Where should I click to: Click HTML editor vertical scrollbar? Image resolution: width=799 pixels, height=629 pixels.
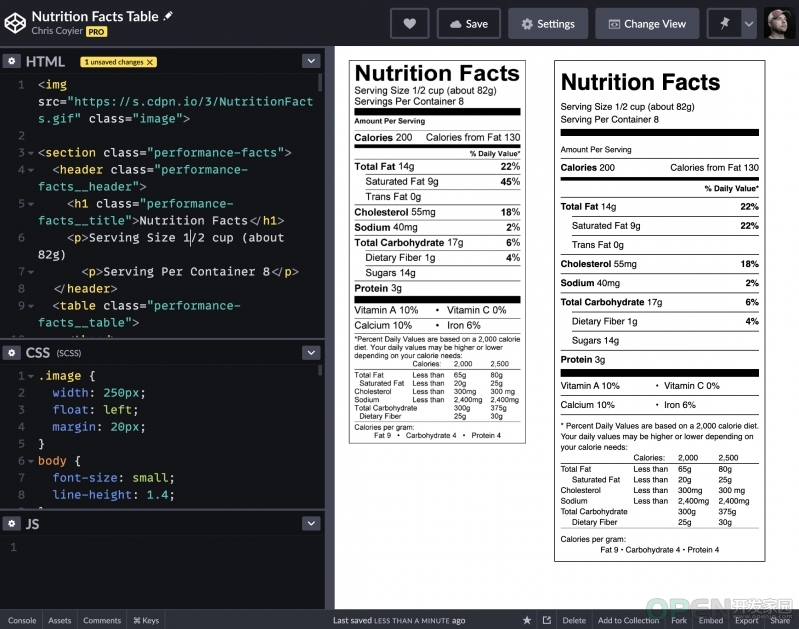(x=320, y=83)
